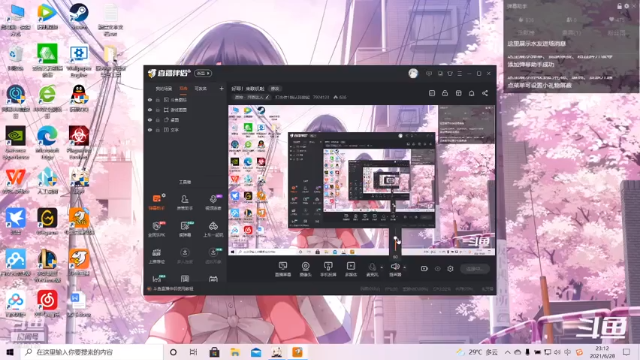Click the T-shirt skin icon in the title bar
Image resolution: width=640 pixels, height=360 pixels.
pyautogui.click(x=450, y=73)
